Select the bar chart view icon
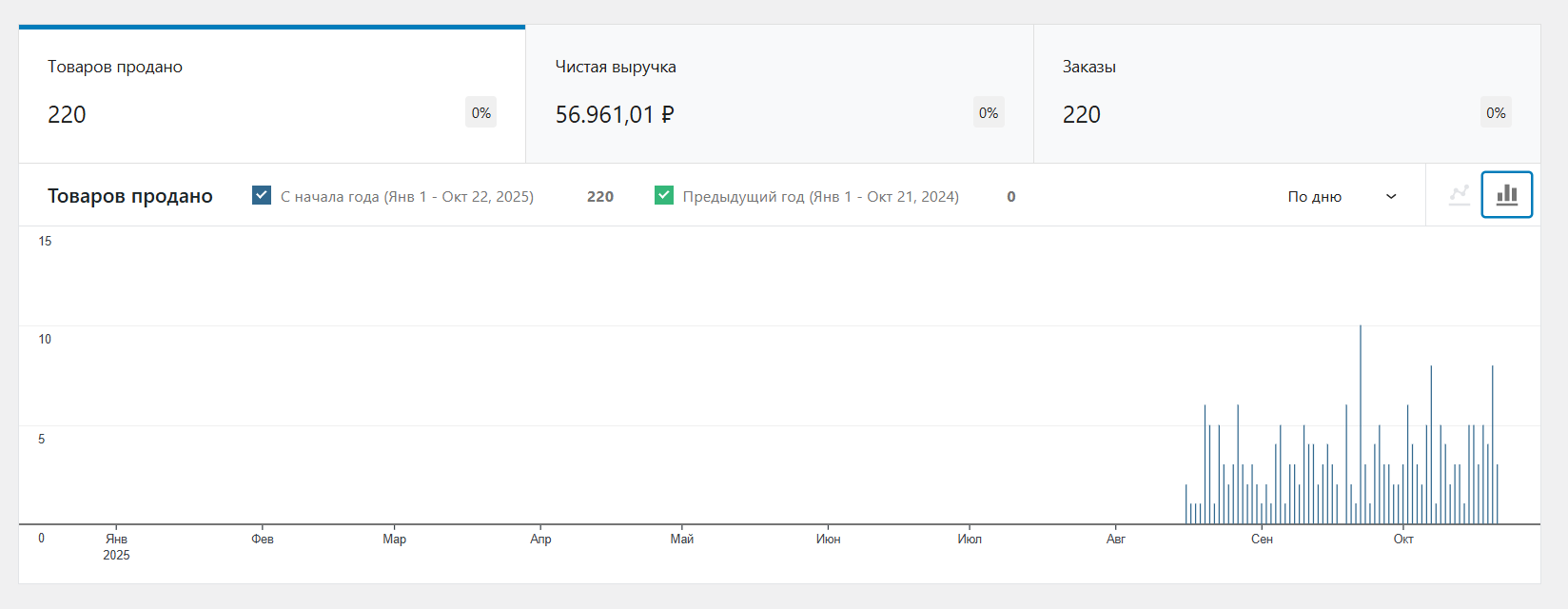1568x609 pixels. [x=1506, y=195]
